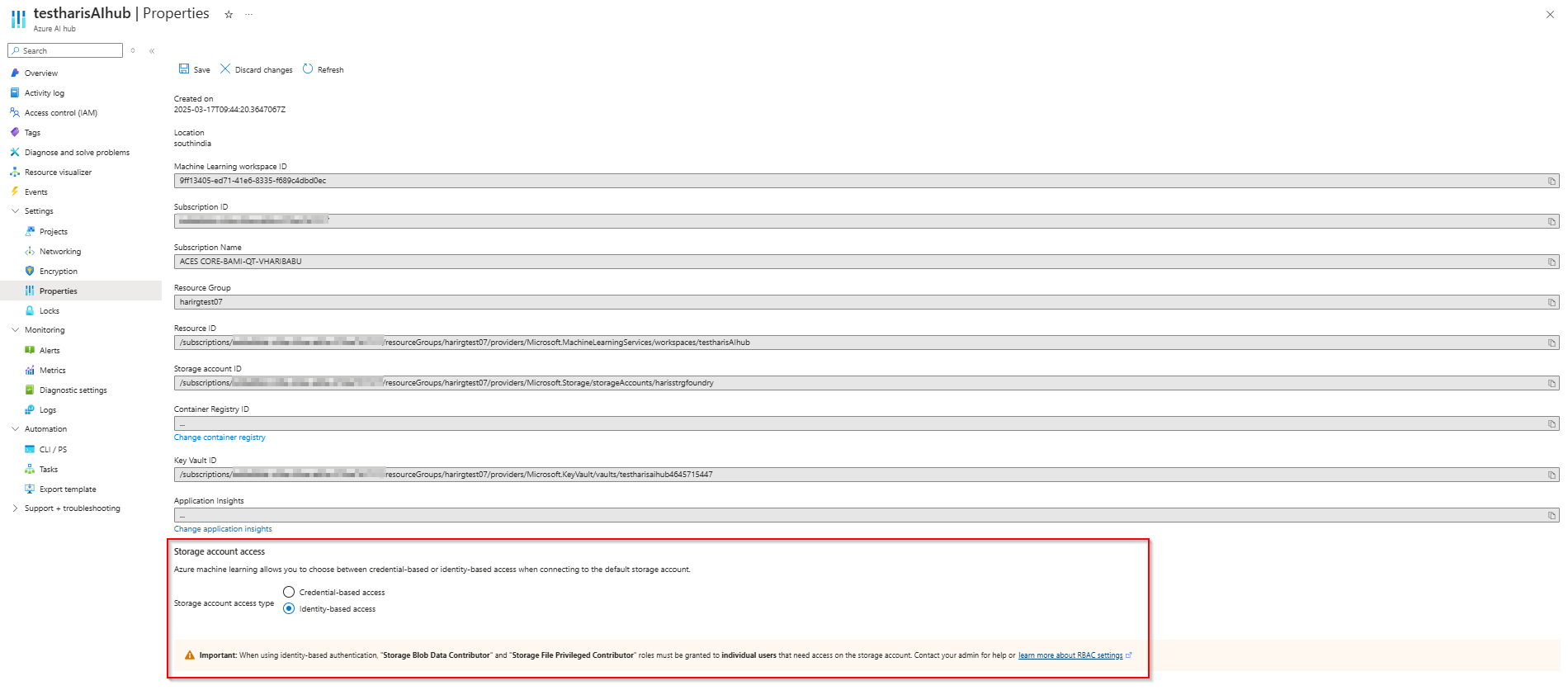This screenshot has height=695, width=1568.
Task: Close the Properties blade
Action: click(1550, 14)
